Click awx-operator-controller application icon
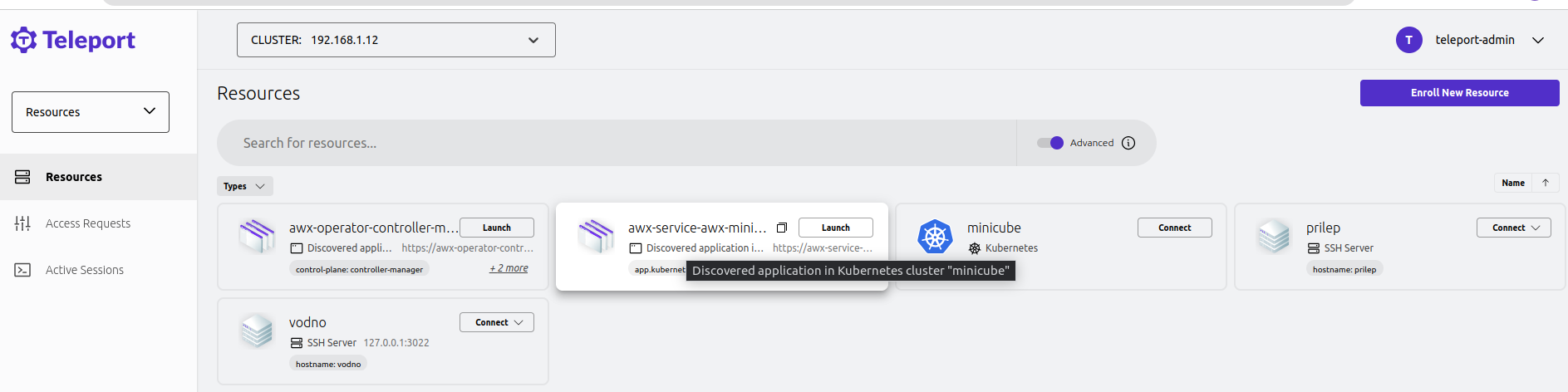 (257, 236)
